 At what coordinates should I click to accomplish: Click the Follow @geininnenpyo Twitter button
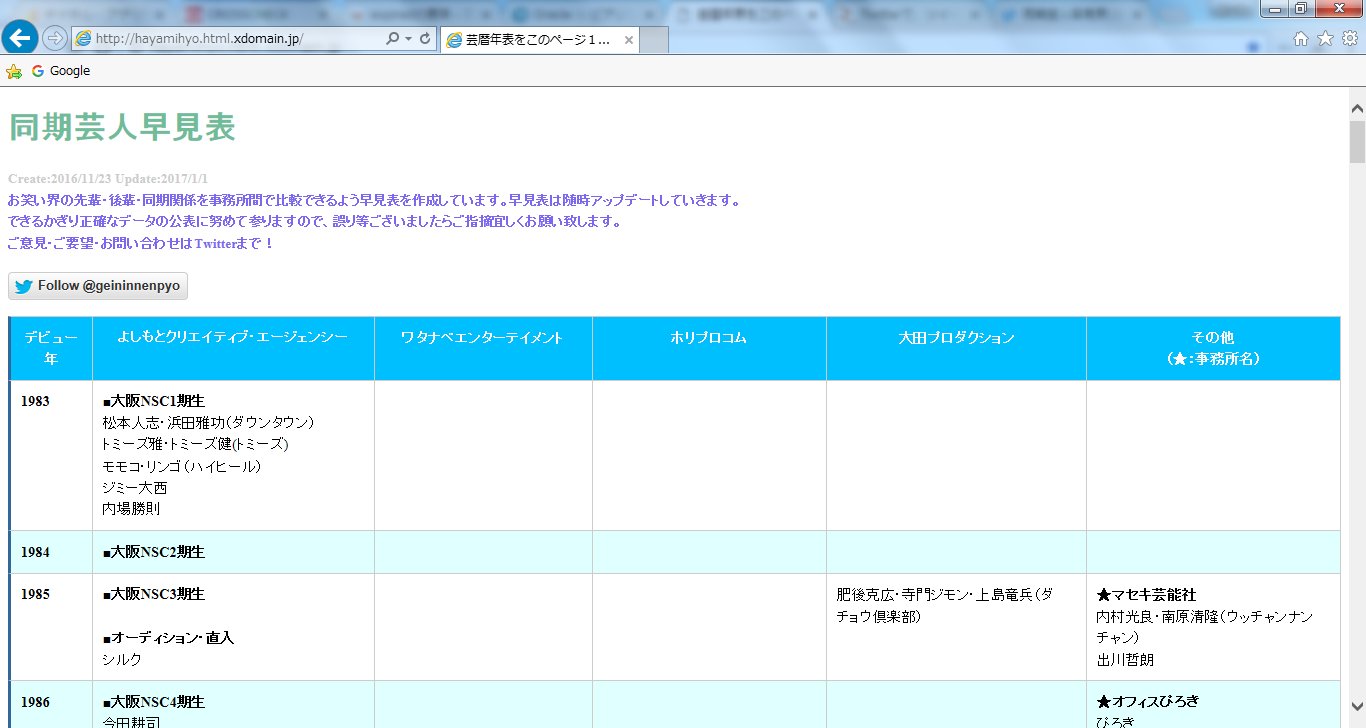[98, 286]
